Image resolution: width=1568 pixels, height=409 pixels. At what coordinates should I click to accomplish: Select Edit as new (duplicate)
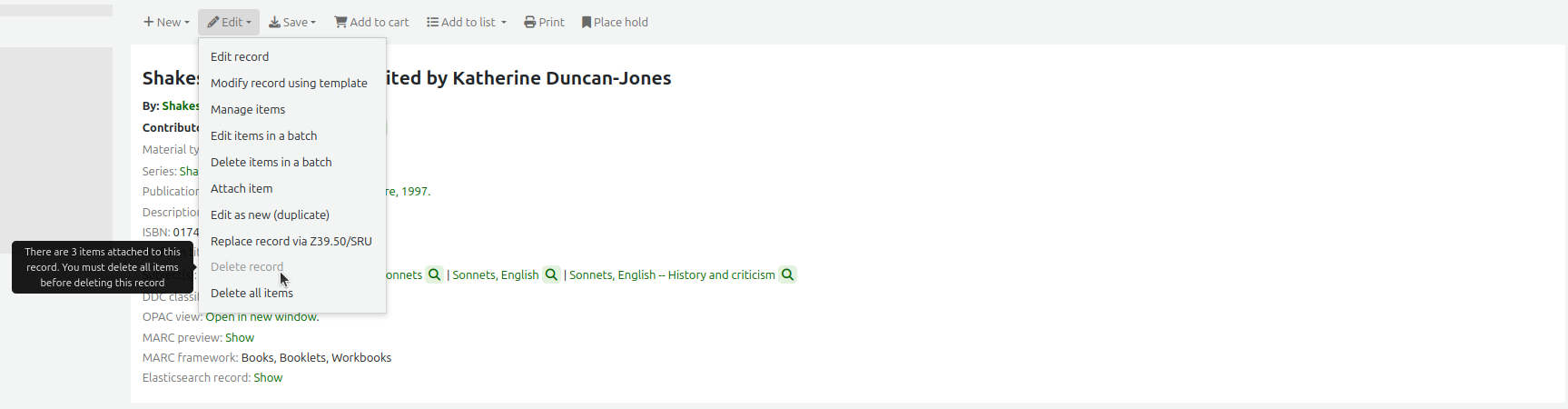pos(270,214)
